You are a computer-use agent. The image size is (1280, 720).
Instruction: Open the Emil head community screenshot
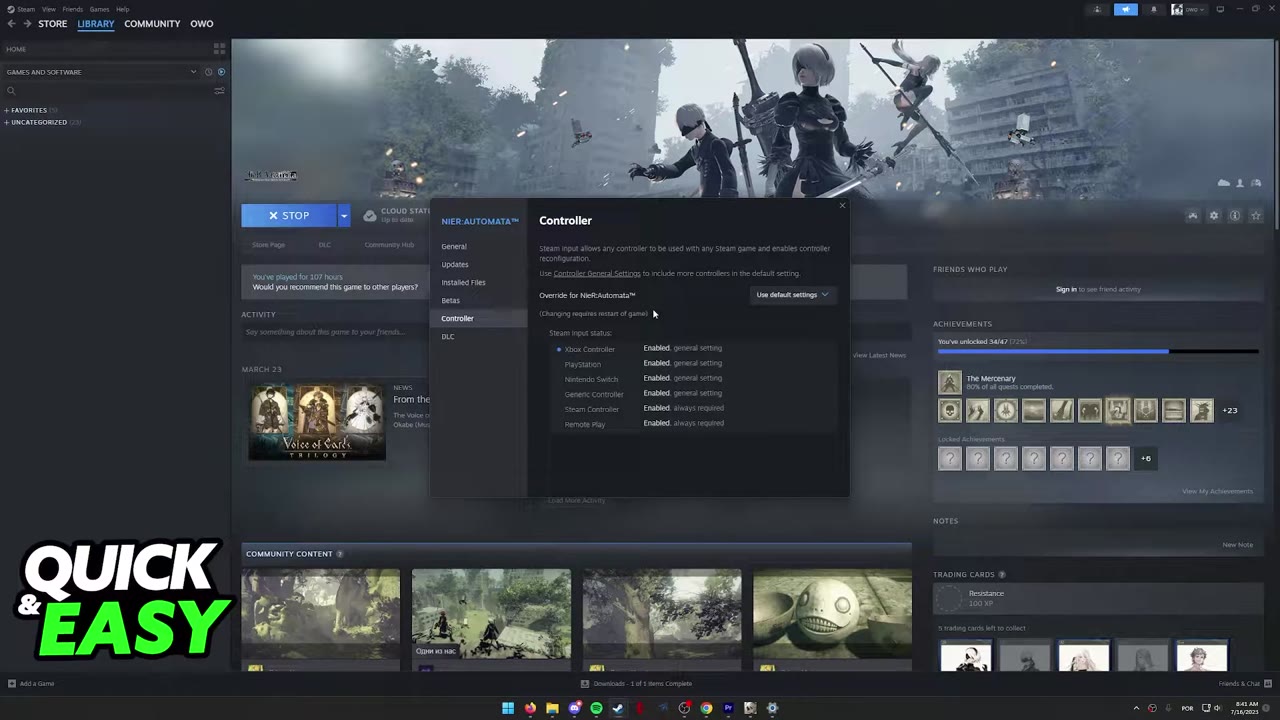pos(832,616)
